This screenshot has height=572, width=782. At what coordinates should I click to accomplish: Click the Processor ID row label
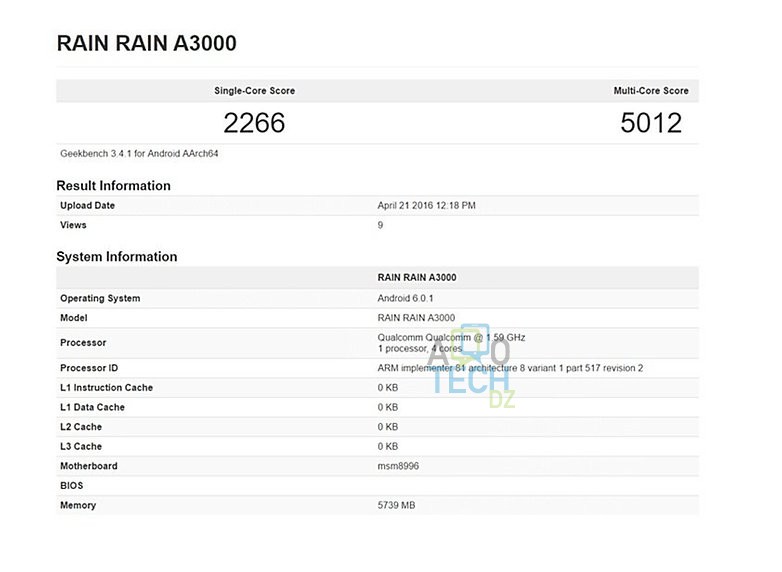click(89, 368)
